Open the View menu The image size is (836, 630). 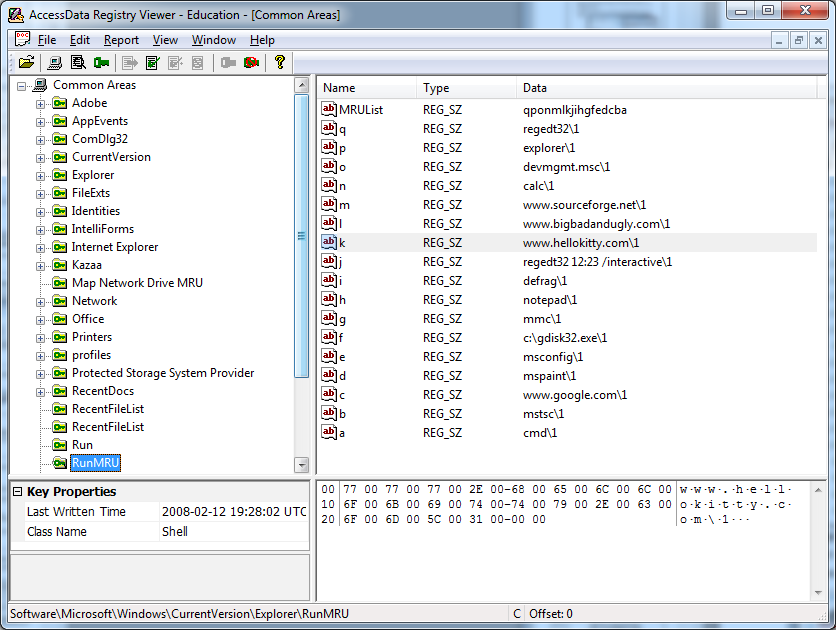pyautogui.click(x=165, y=40)
